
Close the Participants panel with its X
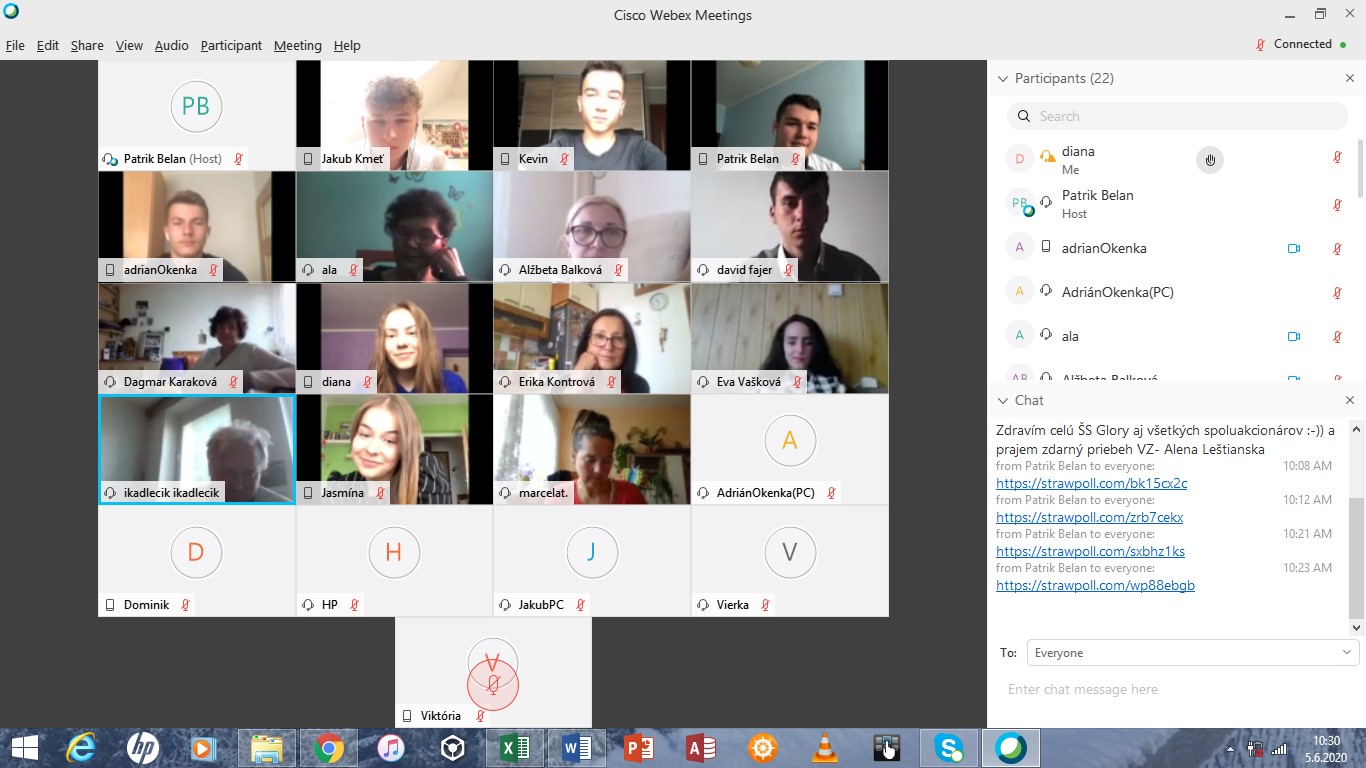pyautogui.click(x=1350, y=78)
